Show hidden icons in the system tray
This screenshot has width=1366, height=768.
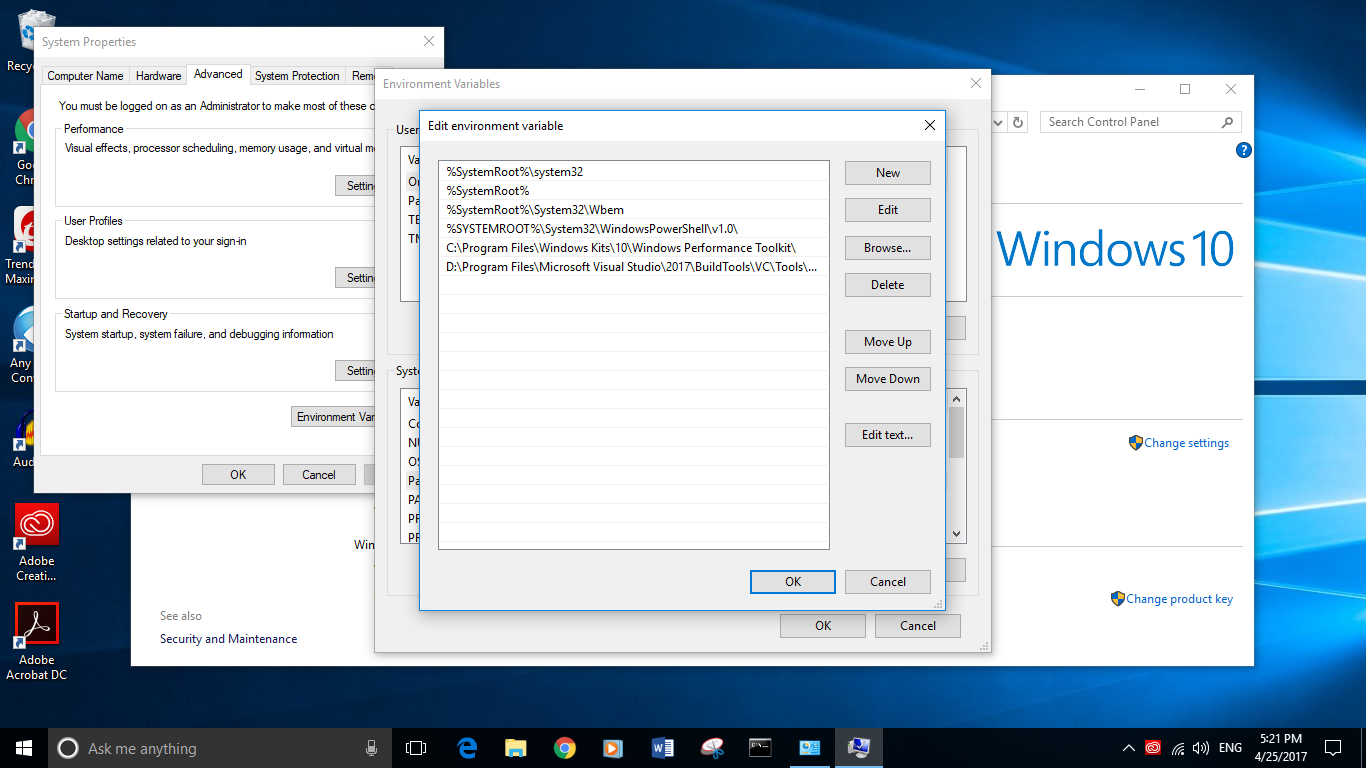coord(1128,747)
